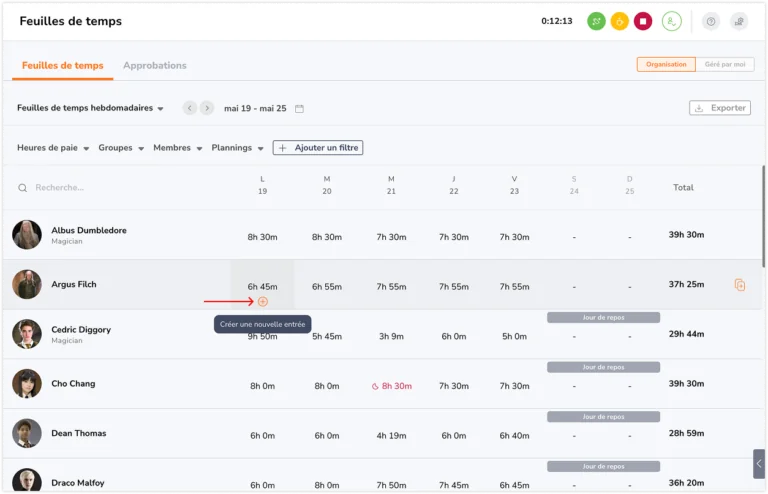768x494 pixels.
Task: Click the copy icon in Argus Filch row
Action: [x=740, y=284]
